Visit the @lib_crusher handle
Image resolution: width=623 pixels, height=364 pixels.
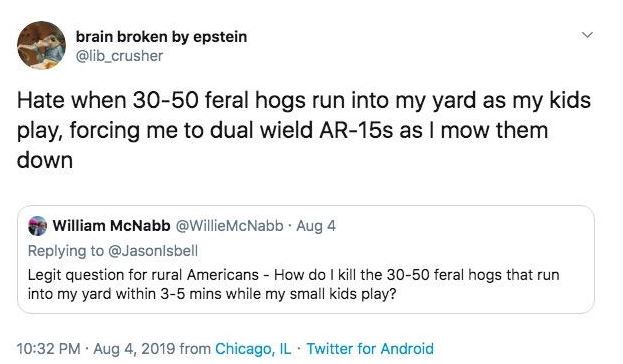click(119, 56)
